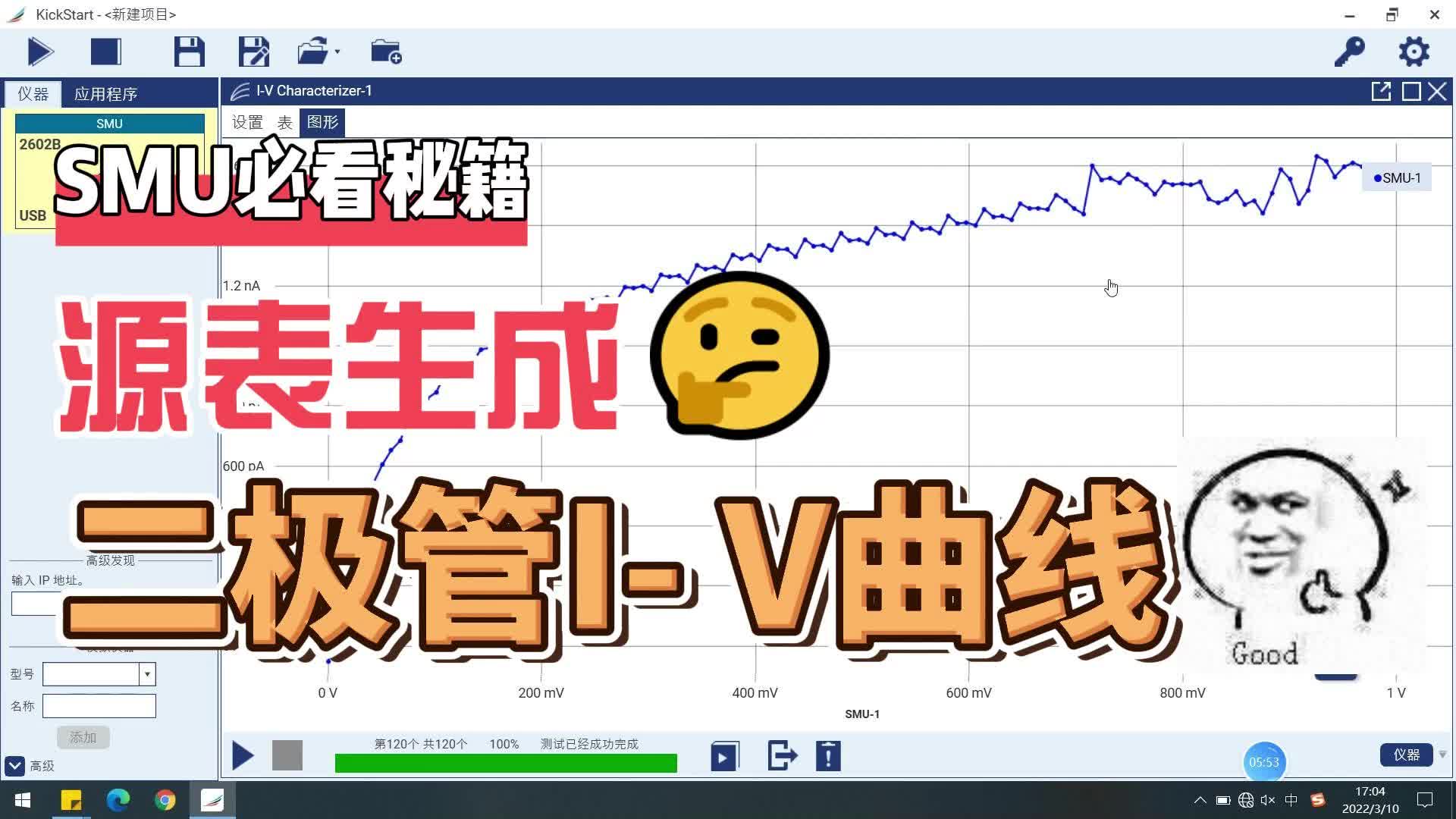Switch to the 表 tab

click(284, 121)
